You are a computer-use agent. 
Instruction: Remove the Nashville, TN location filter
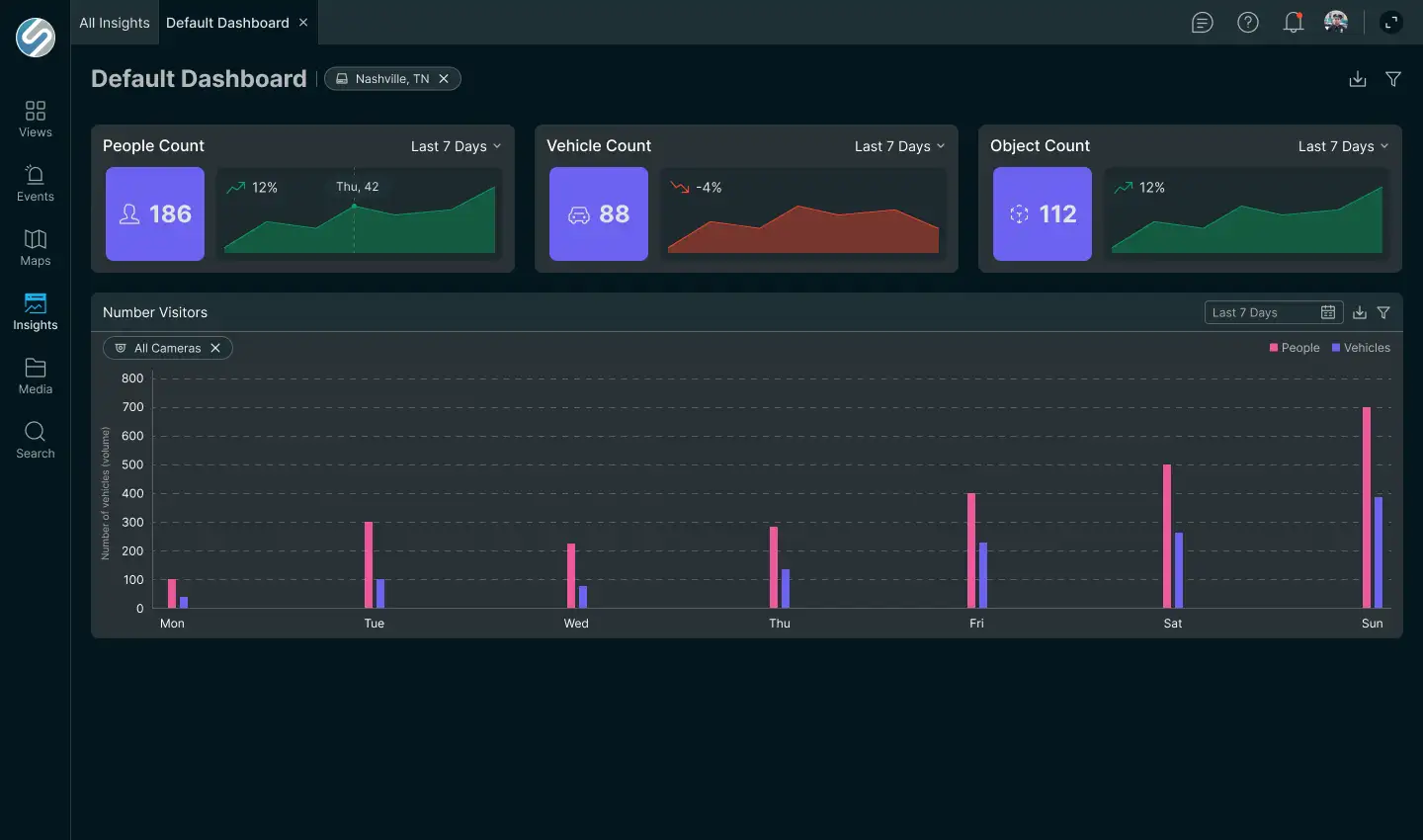coord(444,79)
